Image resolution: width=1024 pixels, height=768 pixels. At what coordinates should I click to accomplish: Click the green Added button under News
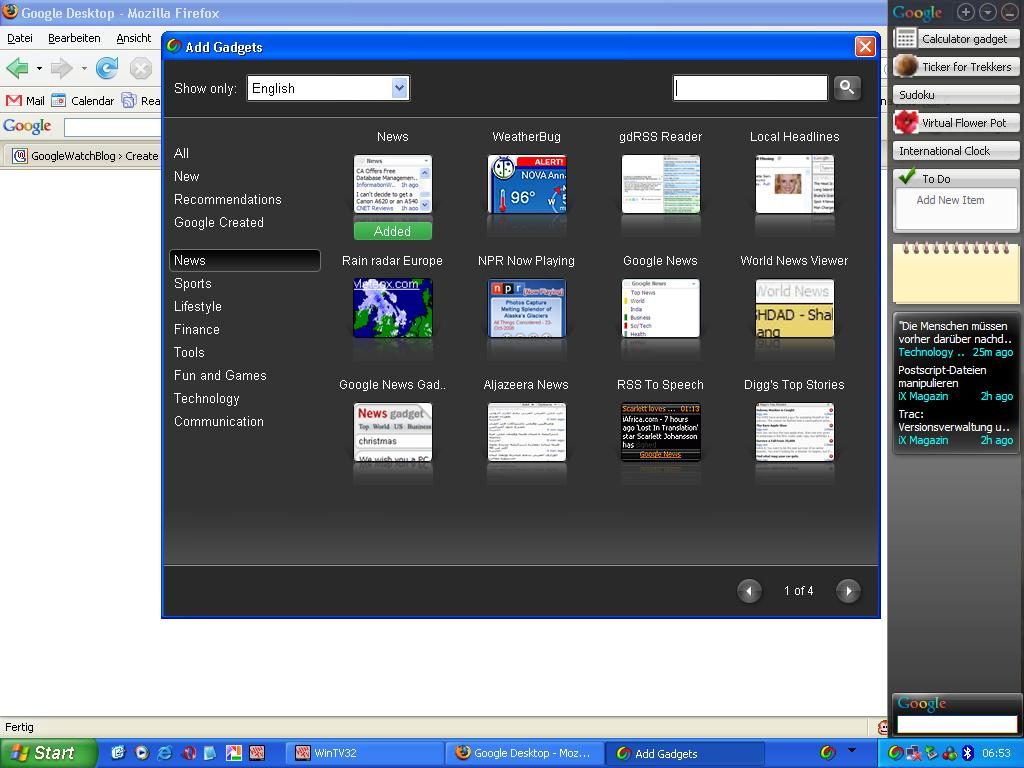point(392,231)
